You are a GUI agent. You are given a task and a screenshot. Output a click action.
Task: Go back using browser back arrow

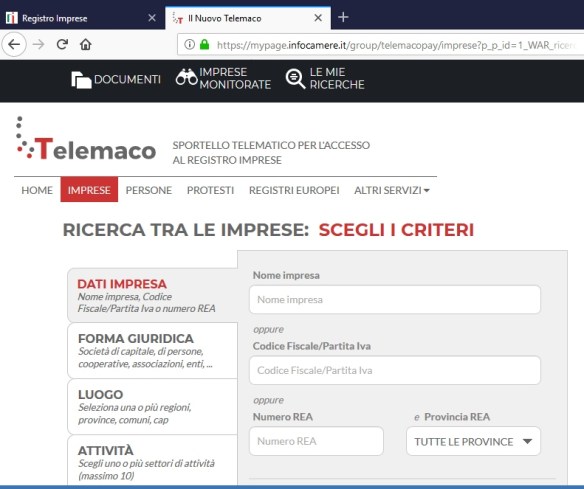(x=14, y=45)
